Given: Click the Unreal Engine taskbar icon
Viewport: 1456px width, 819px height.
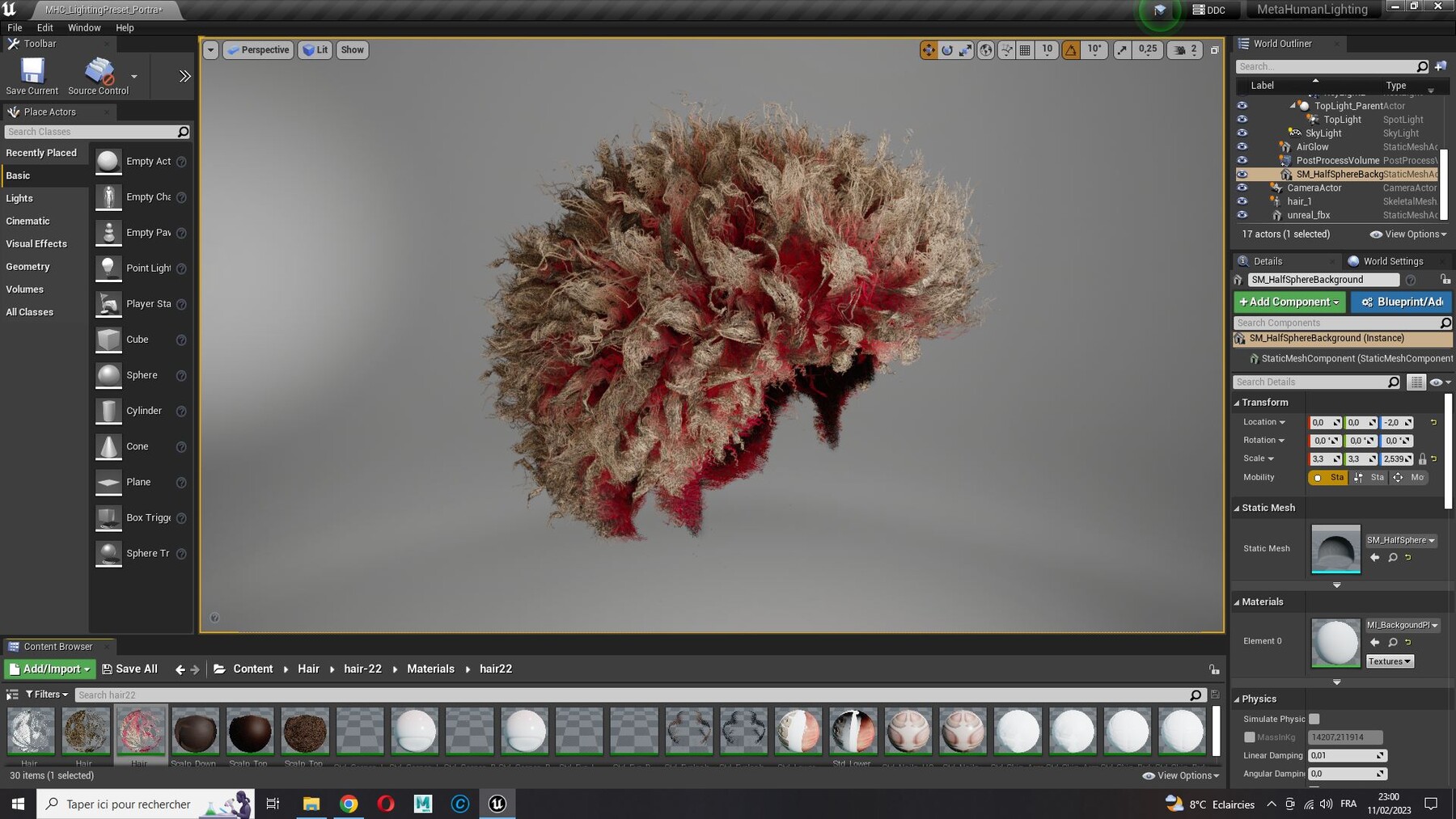Looking at the screenshot, I should click(x=497, y=804).
